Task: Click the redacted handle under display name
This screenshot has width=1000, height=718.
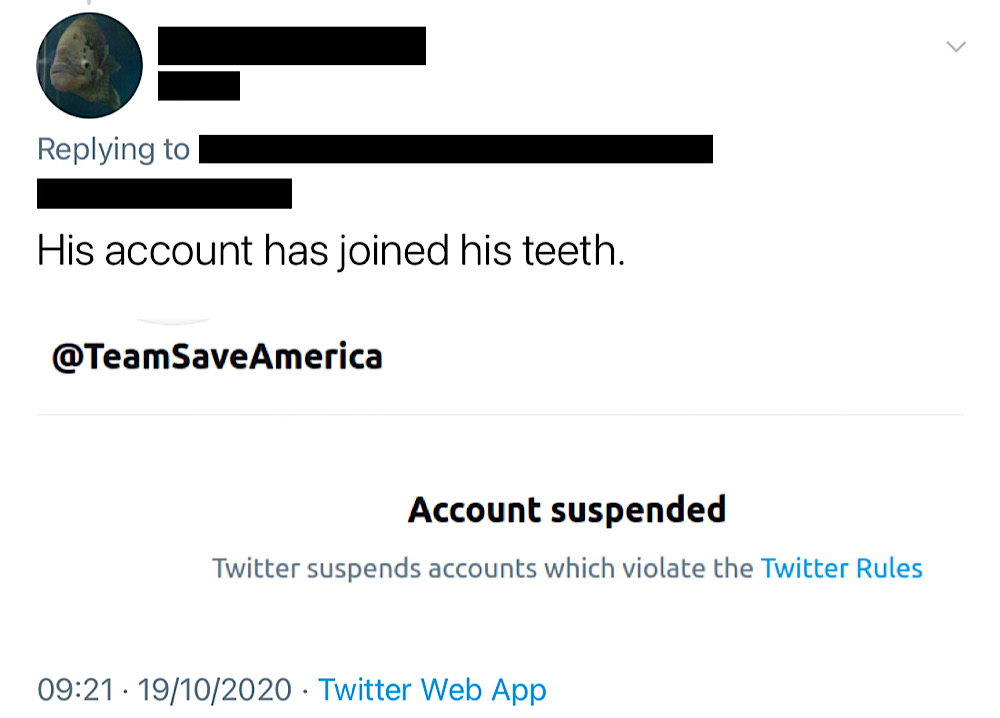Action: (x=199, y=86)
